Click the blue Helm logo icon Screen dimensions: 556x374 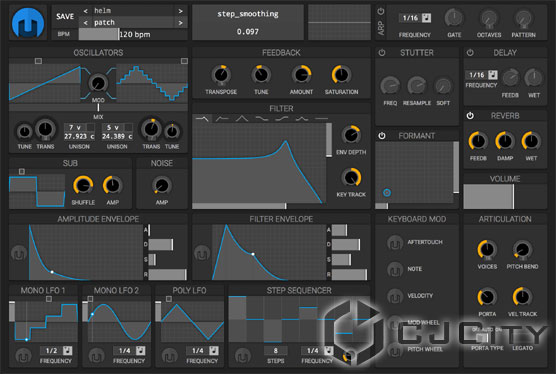28,23
